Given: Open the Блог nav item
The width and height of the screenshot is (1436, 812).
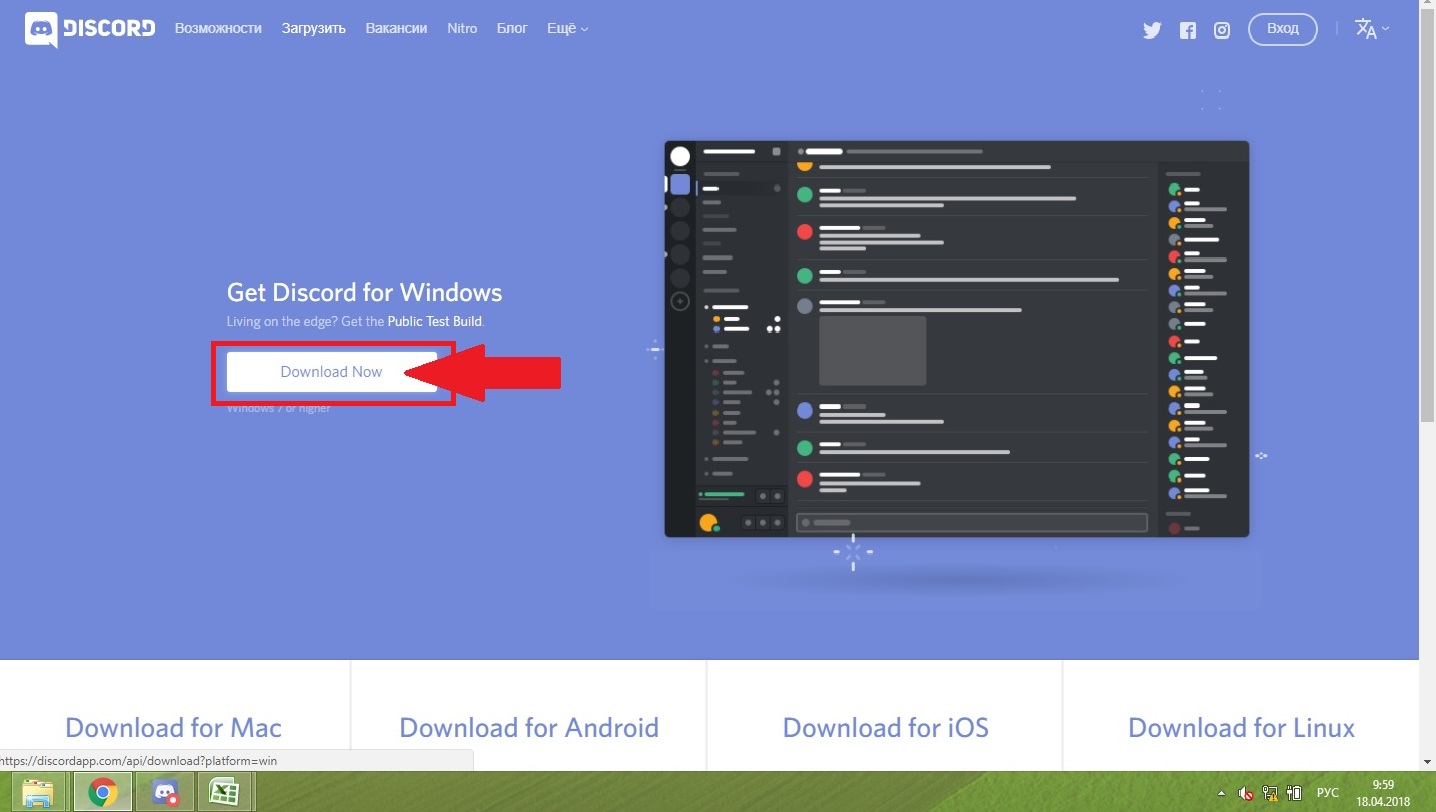Looking at the screenshot, I should pos(512,28).
